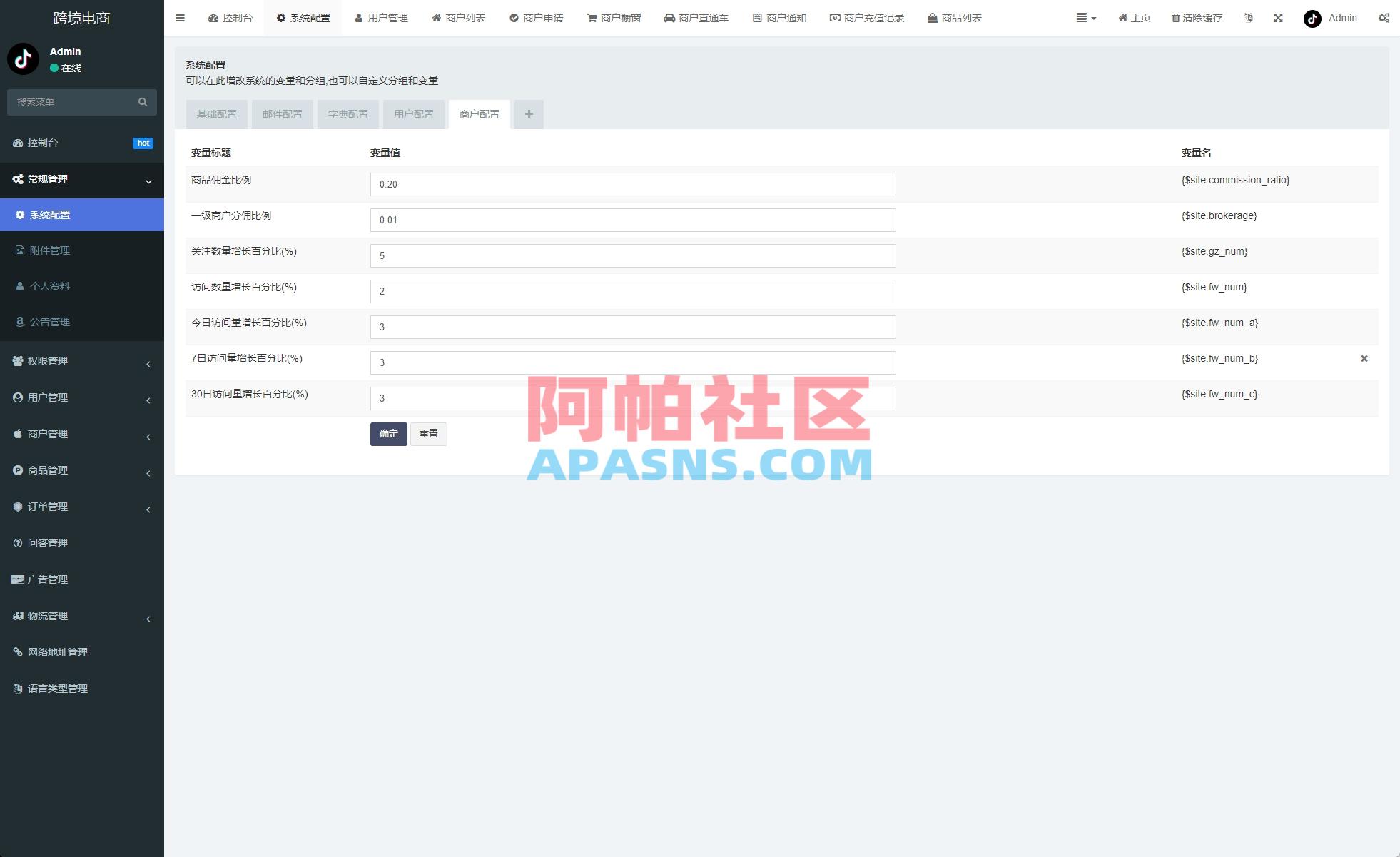This screenshot has width=1400, height=857.
Task: Open the list dropdown beside the home icon
Action: [x=1085, y=18]
